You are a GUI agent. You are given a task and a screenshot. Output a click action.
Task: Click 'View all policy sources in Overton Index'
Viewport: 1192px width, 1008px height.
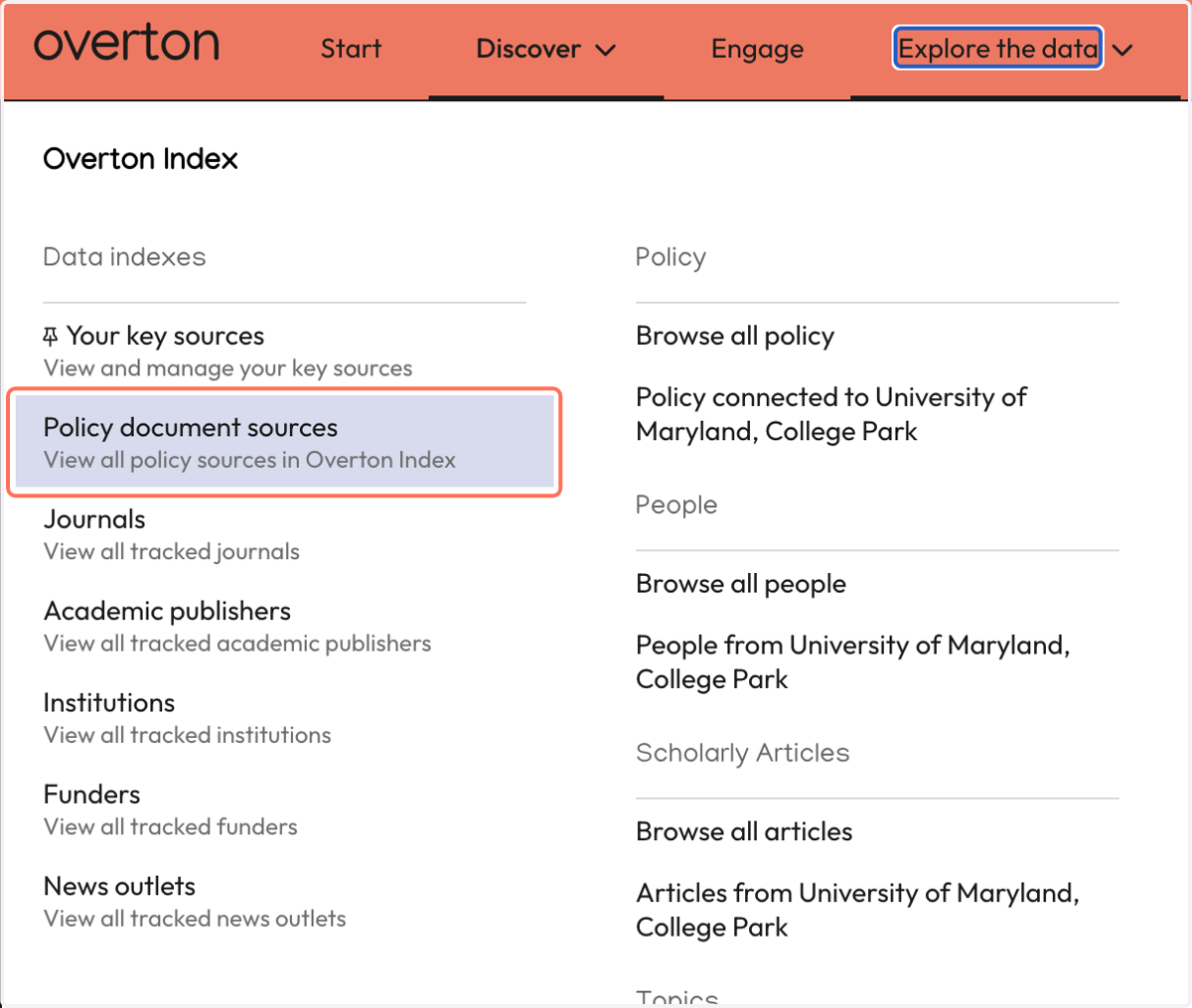click(249, 460)
